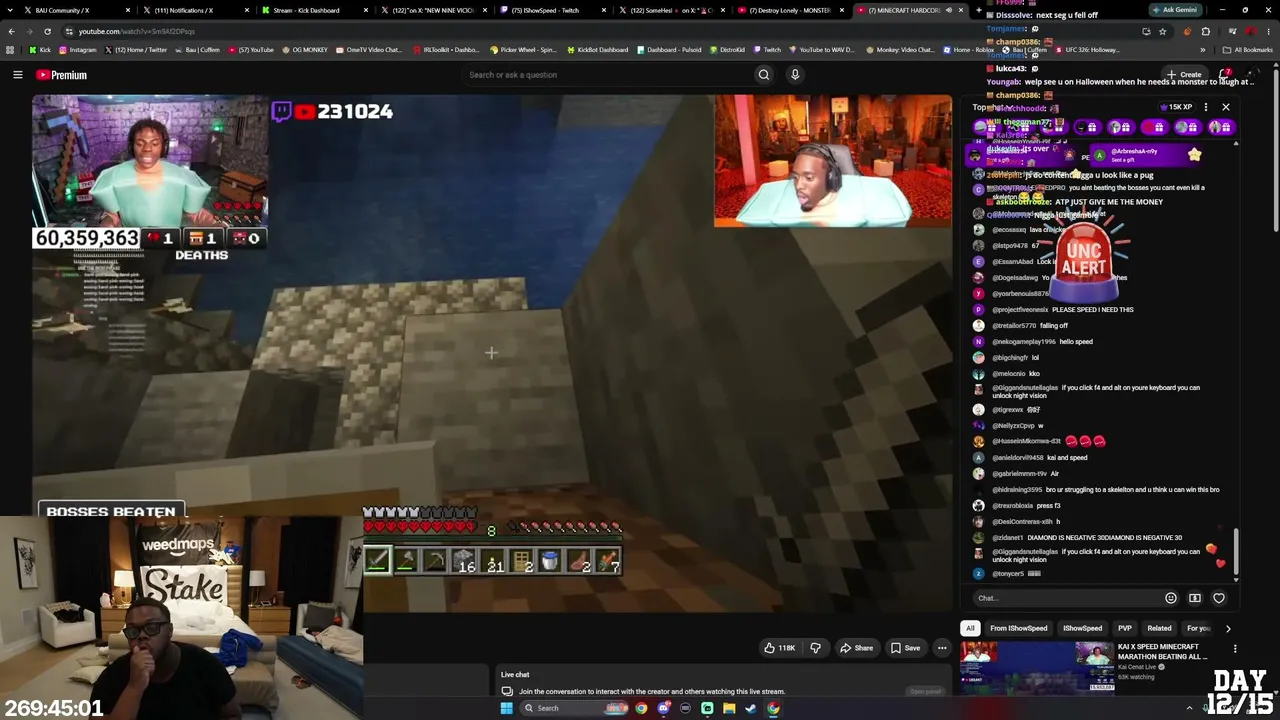The height and width of the screenshot is (720, 1280).
Task: Open options for Kai X Speed video
Action: pyautogui.click(x=1235, y=649)
